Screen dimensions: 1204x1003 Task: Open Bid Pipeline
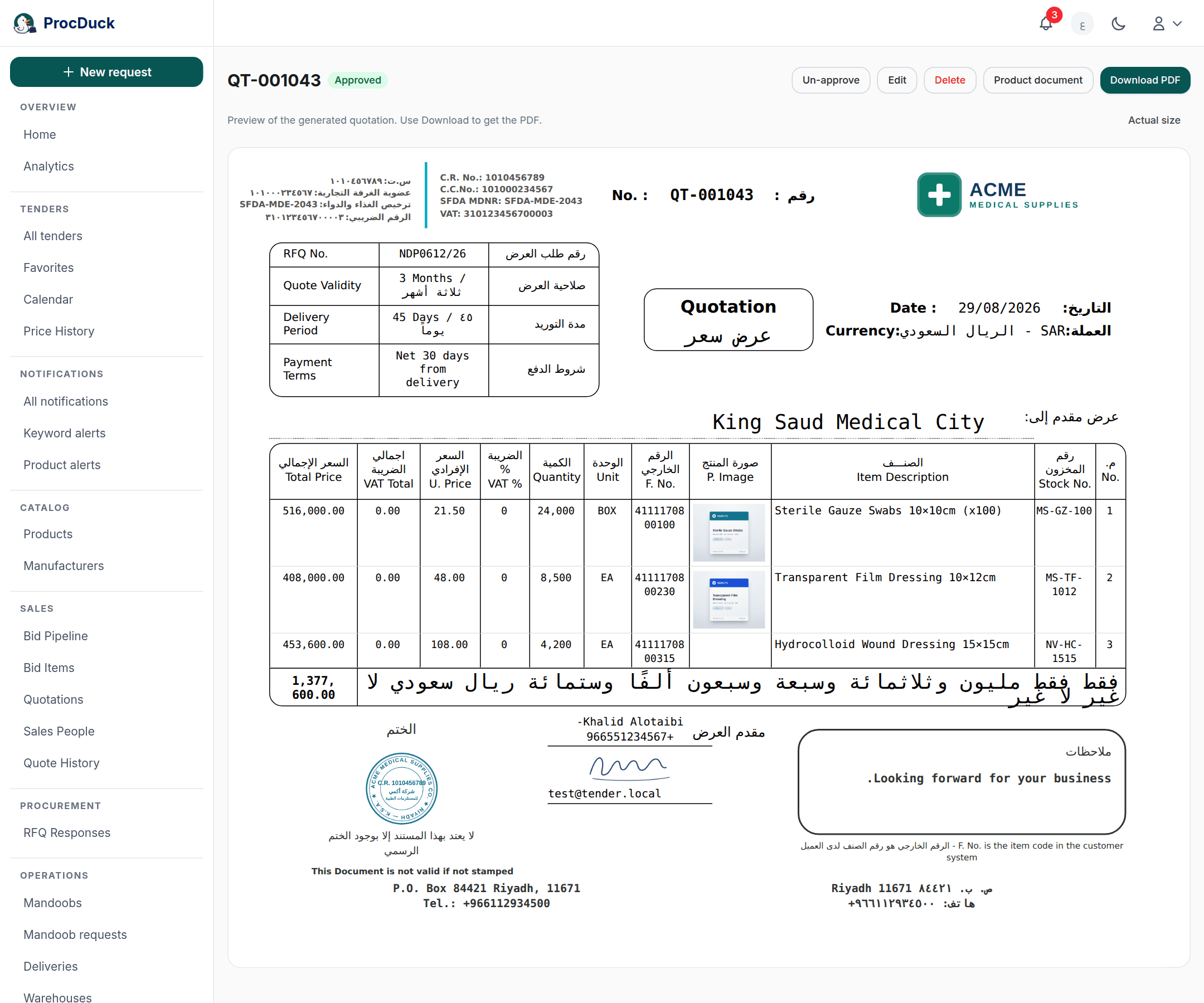(56, 636)
